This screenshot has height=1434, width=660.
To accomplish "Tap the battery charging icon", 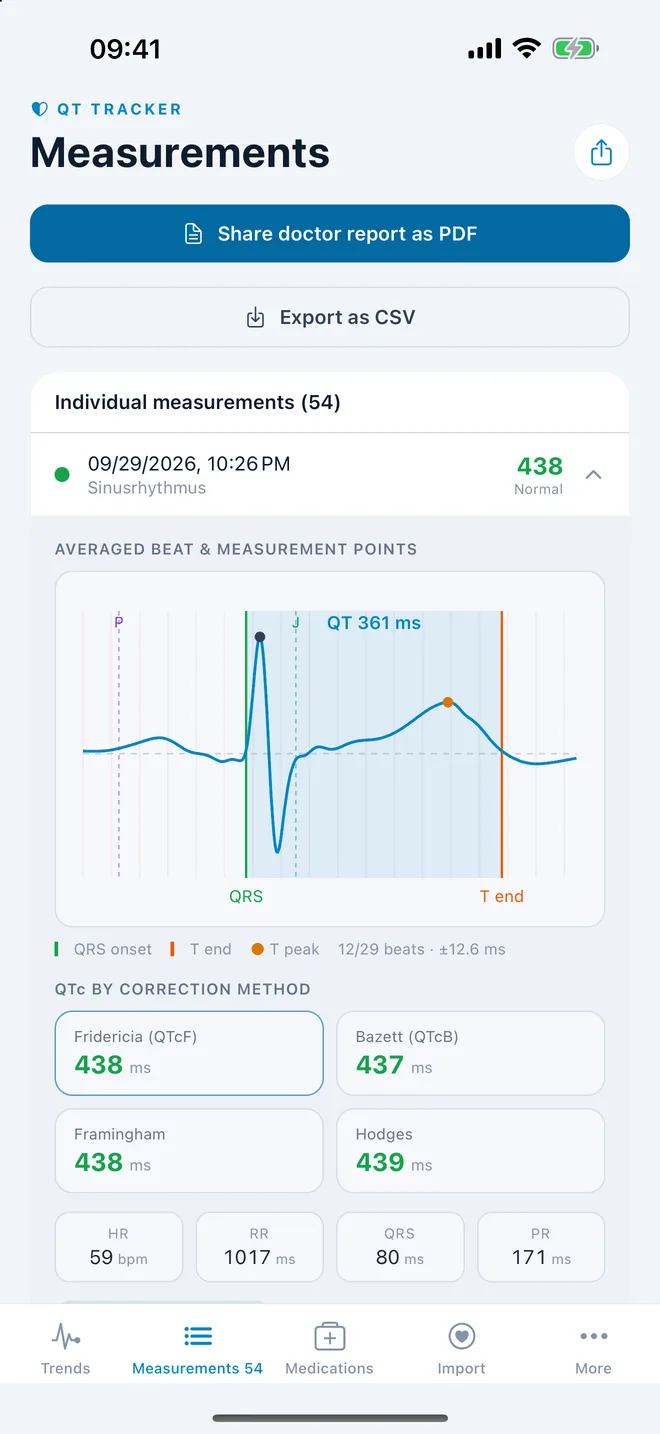I will tap(575, 48).
